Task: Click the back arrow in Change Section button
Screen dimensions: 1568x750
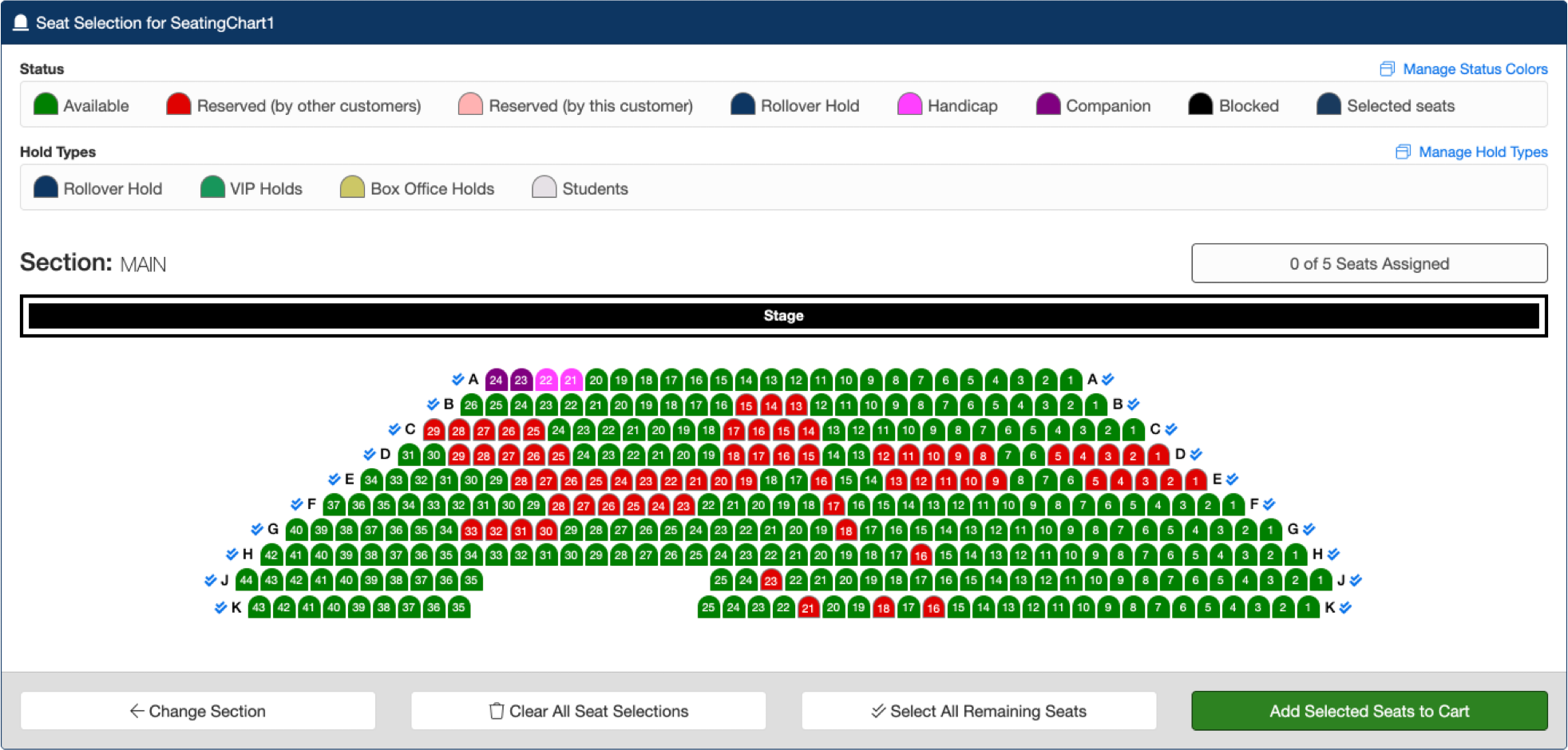Action: point(136,710)
